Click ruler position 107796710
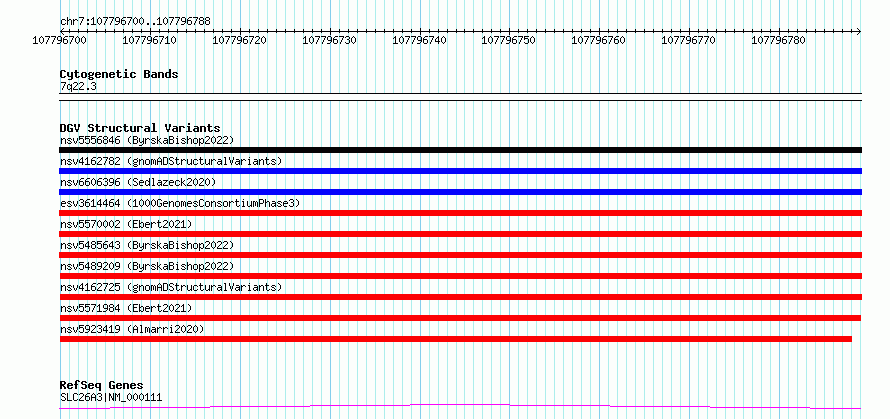The width and height of the screenshot is (890, 419). point(150,40)
